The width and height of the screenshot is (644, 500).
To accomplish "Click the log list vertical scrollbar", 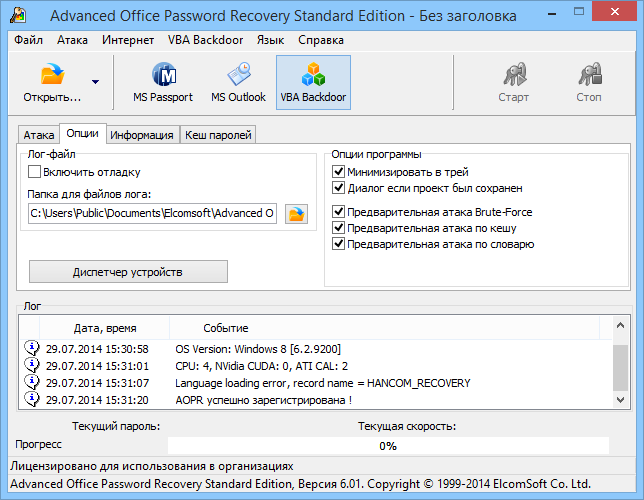I will pos(621,372).
